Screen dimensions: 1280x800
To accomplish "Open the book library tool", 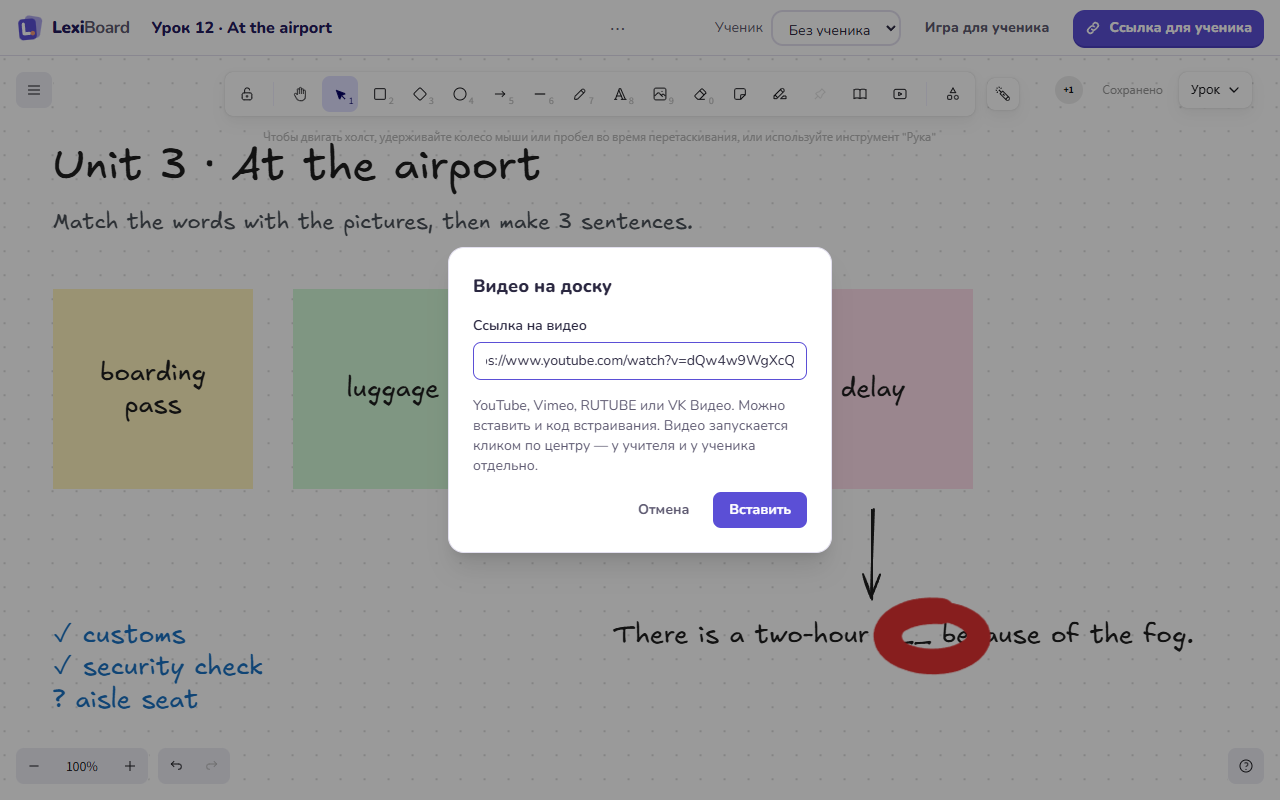I will click(860, 94).
